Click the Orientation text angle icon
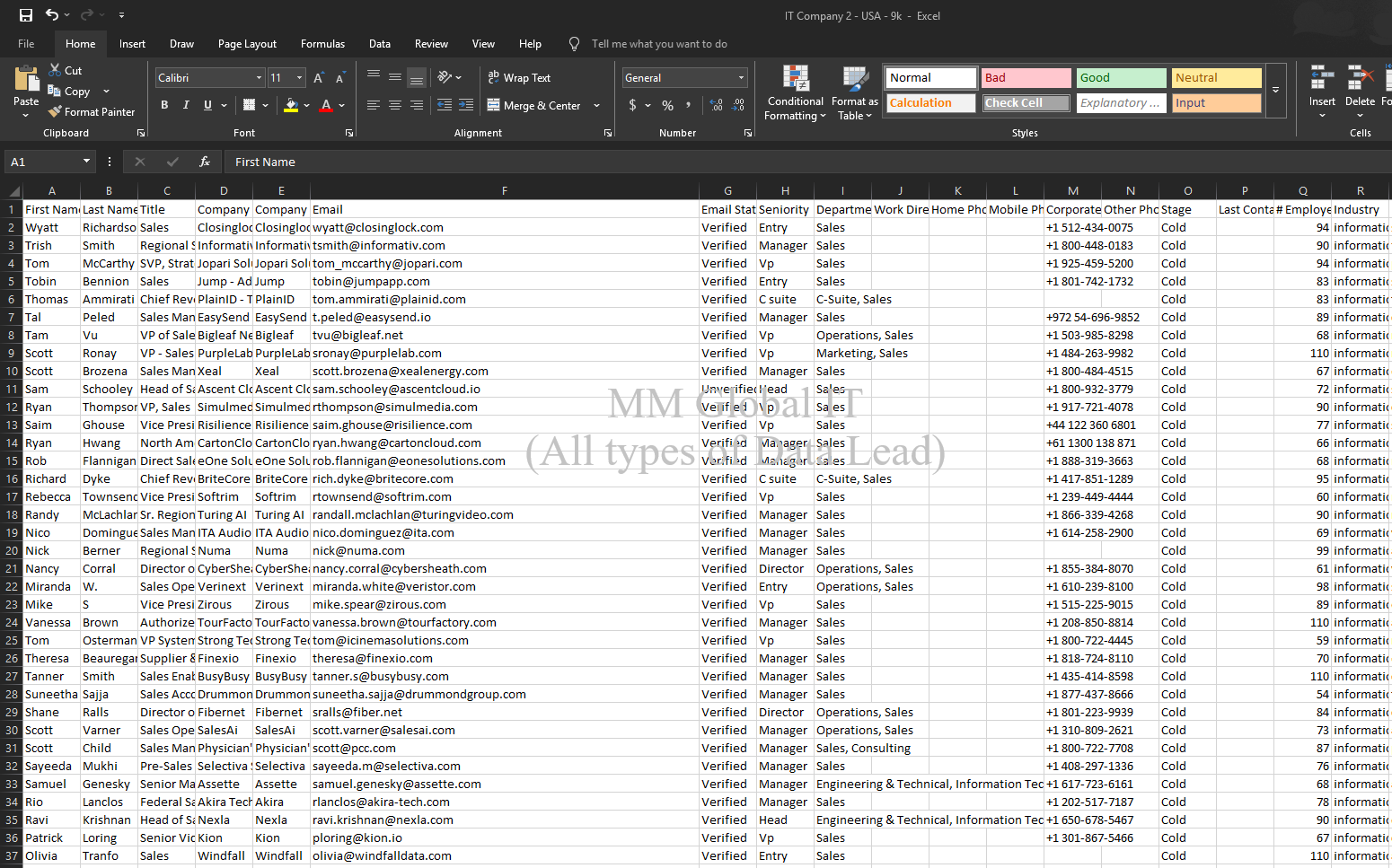 click(x=445, y=77)
